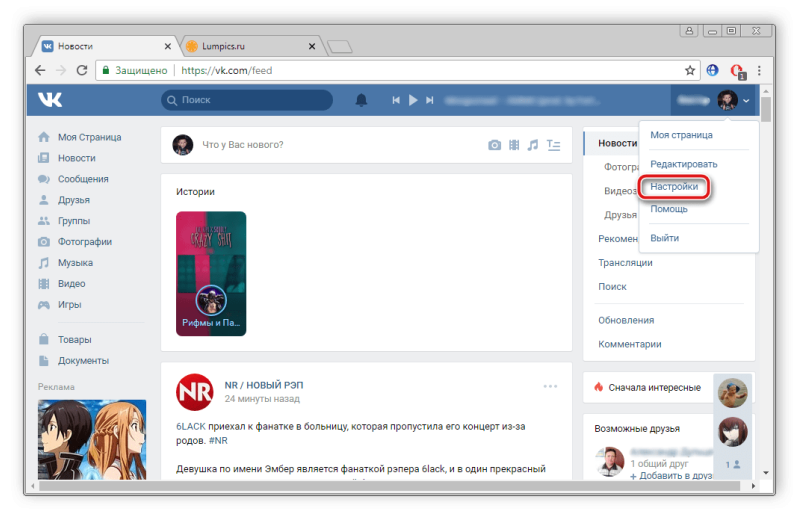Select Моя страница in profile menu

click(x=681, y=135)
